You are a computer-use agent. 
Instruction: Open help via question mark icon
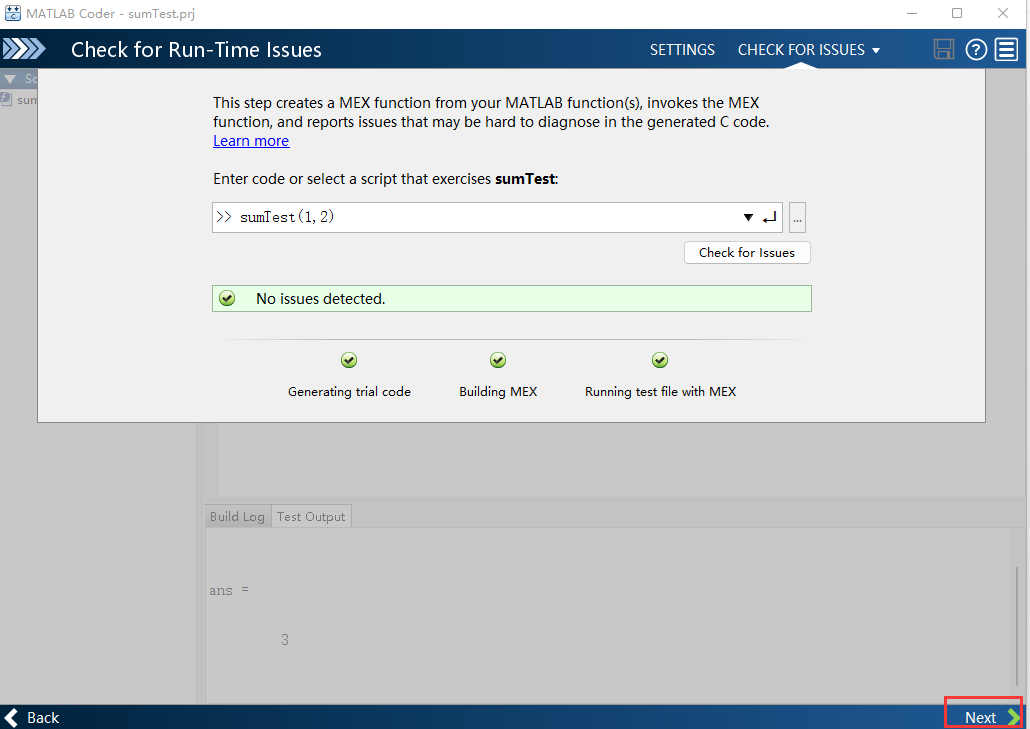point(975,49)
